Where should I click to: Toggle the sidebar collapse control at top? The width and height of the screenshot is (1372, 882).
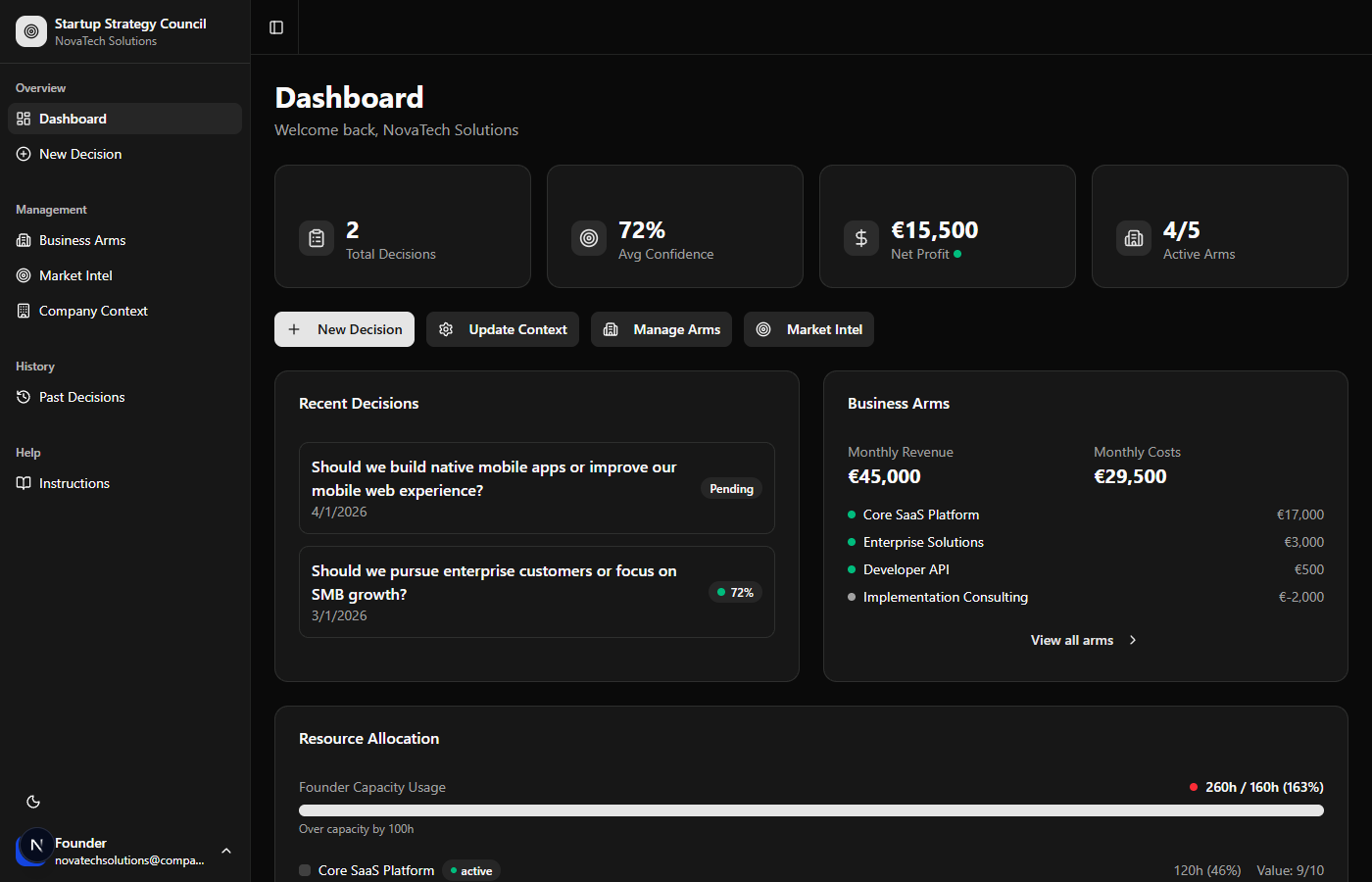point(274,26)
